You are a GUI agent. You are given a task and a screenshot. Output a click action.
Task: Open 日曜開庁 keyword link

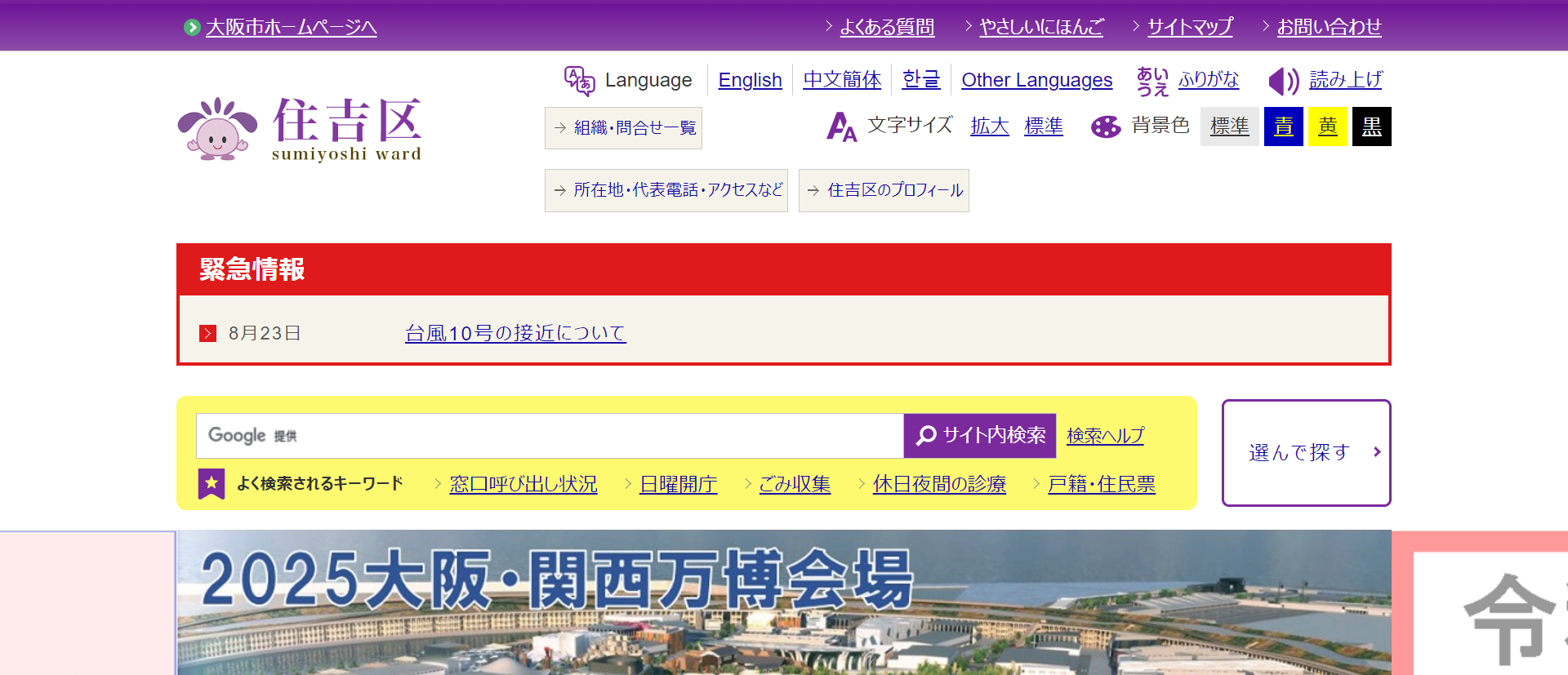click(678, 484)
